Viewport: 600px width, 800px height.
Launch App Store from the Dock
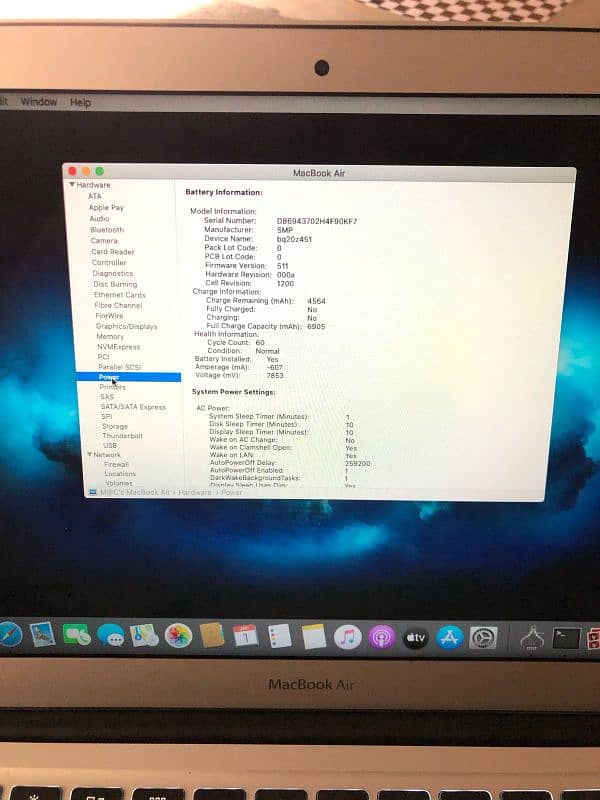tap(449, 637)
